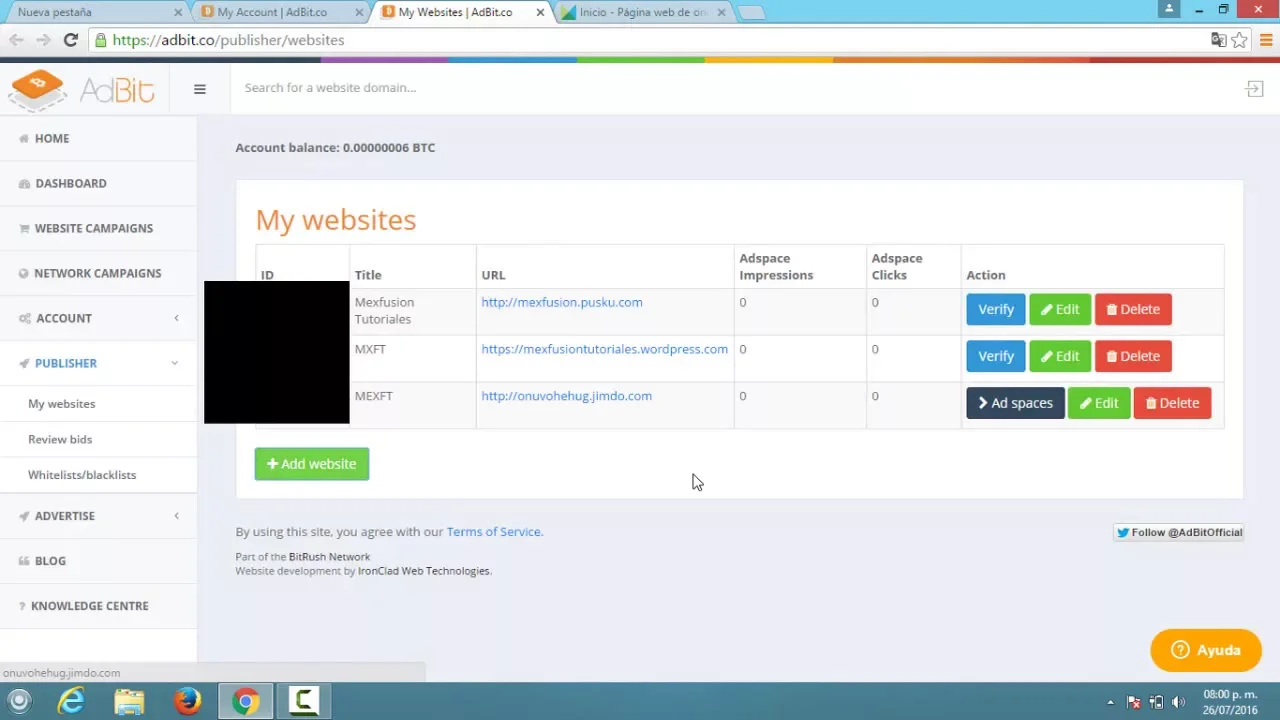This screenshot has height=720, width=1280.
Task: Verify the Mexfusion Tutoriales website
Action: 995,309
